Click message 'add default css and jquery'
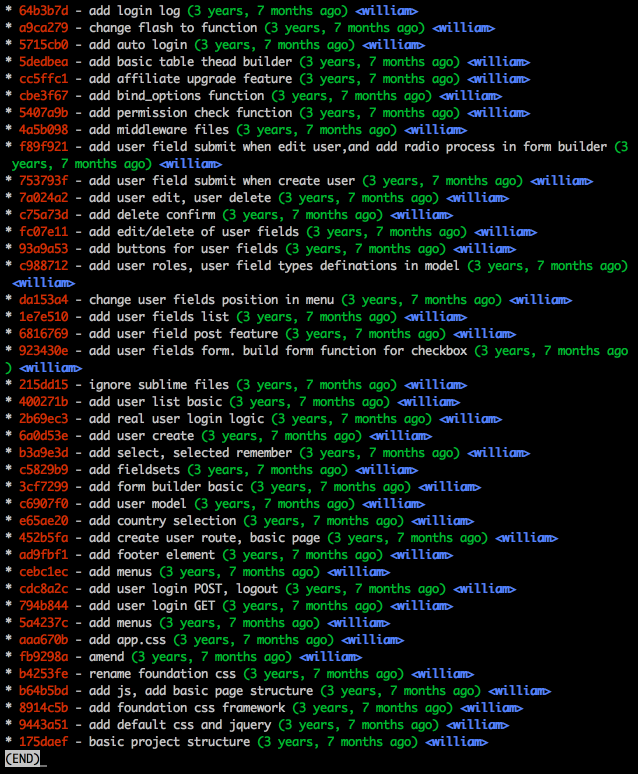The image size is (638, 774). [x=180, y=725]
